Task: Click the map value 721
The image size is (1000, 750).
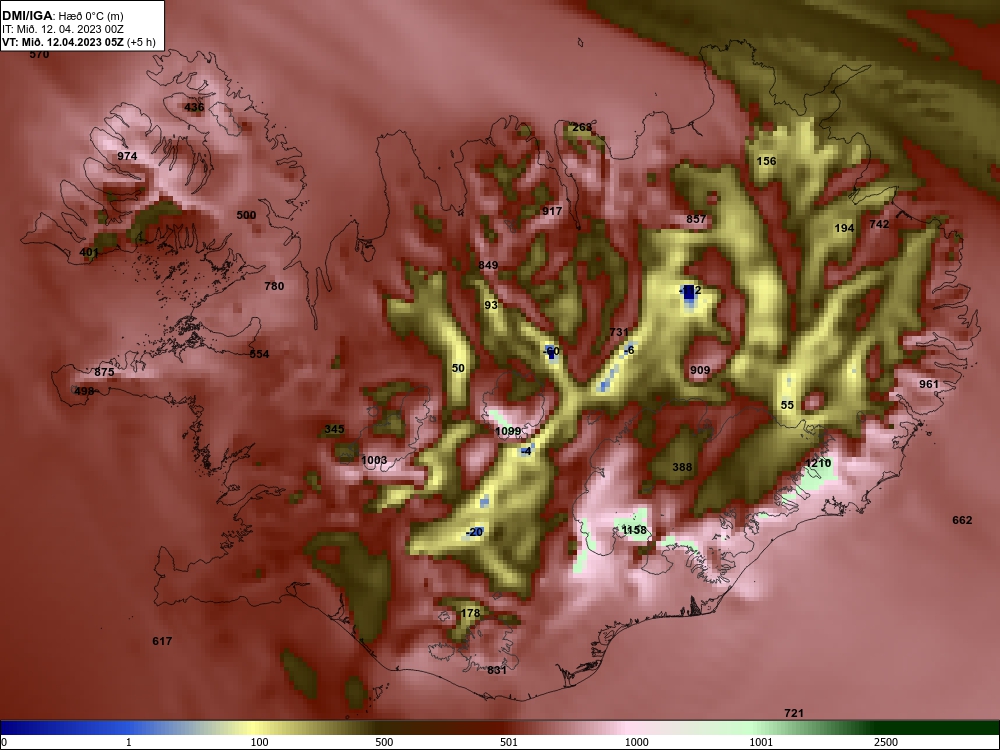Action: [x=793, y=714]
